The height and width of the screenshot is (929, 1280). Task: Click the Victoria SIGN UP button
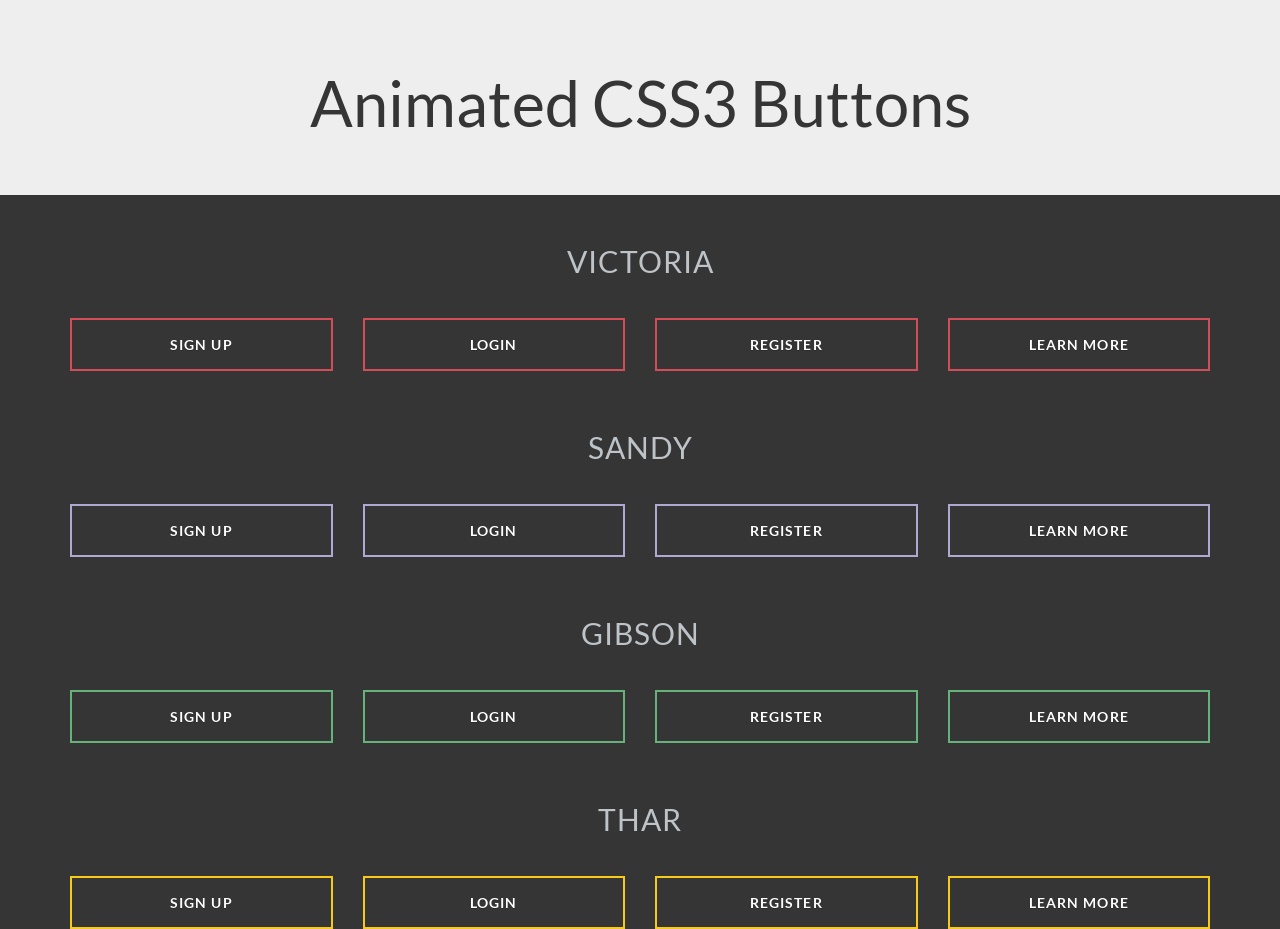click(x=201, y=344)
